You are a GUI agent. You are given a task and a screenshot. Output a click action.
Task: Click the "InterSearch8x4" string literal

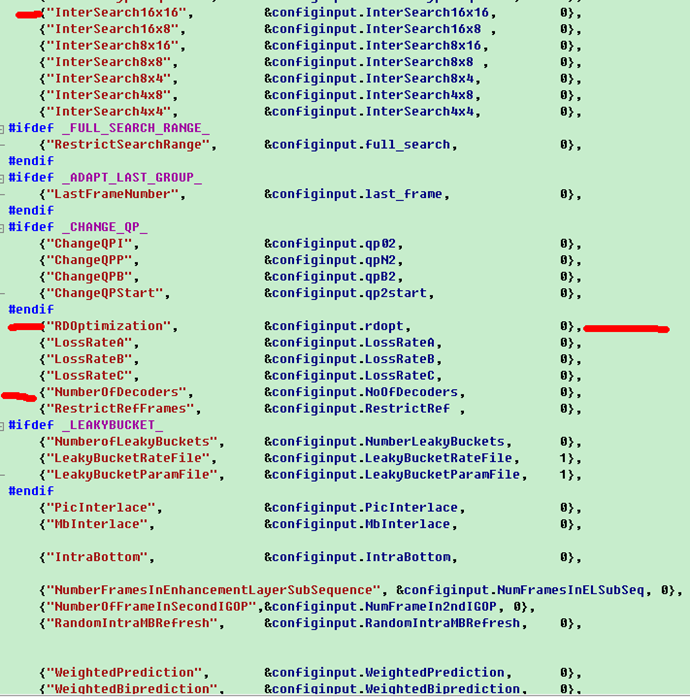coord(108,79)
